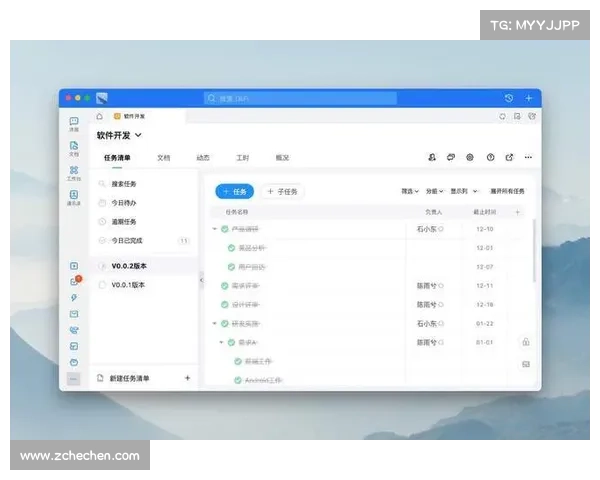Image resolution: width=600 pixels, height=480 pixels.
Task: Click the blue 任务 add button
Action: (x=235, y=191)
